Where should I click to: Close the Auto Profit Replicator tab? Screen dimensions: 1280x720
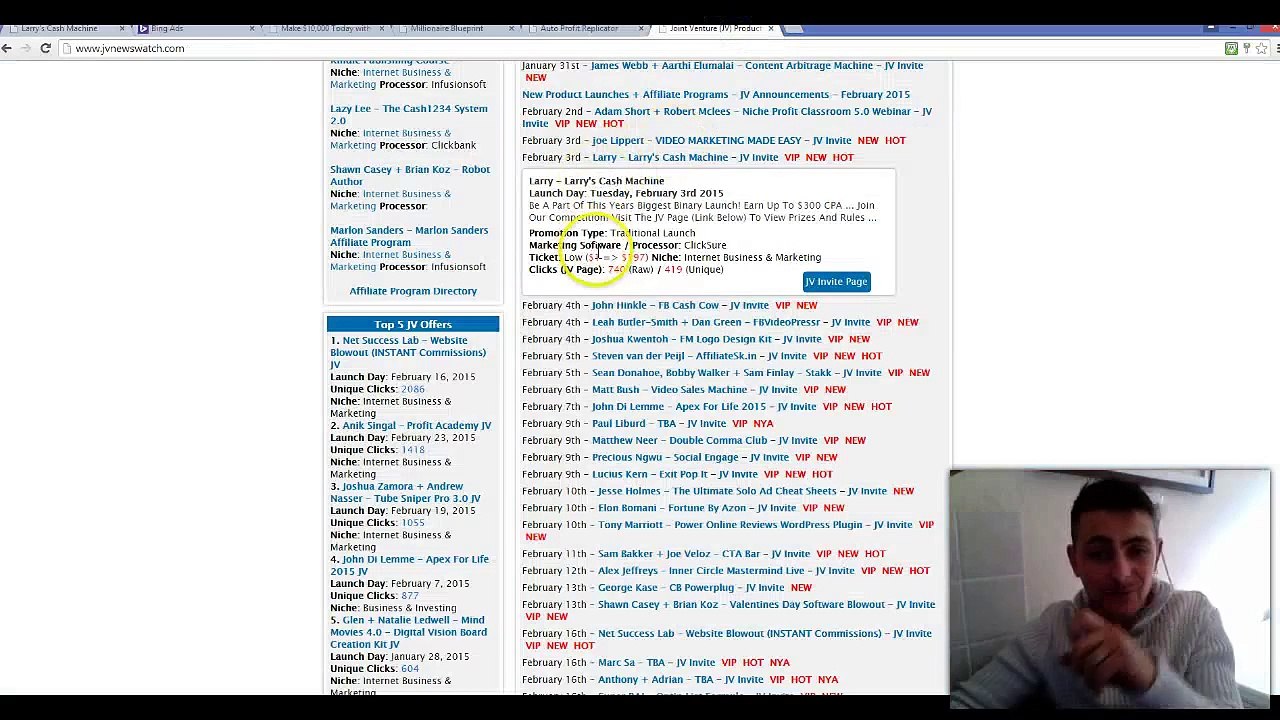click(642, 28)
